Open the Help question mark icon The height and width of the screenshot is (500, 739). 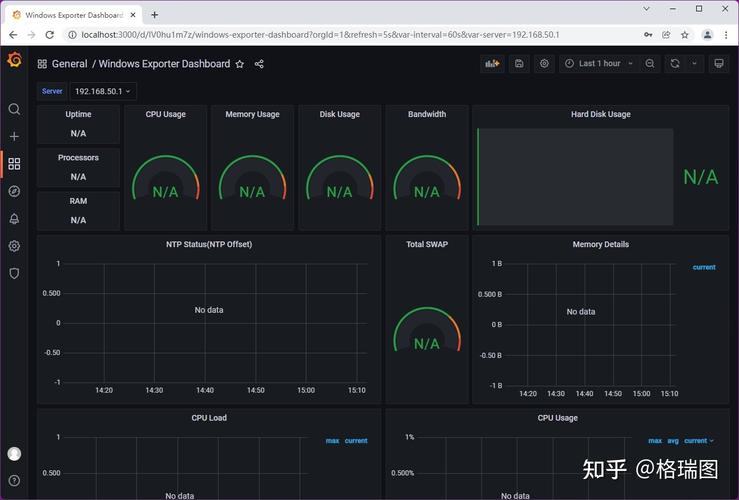tap(14, 481)
